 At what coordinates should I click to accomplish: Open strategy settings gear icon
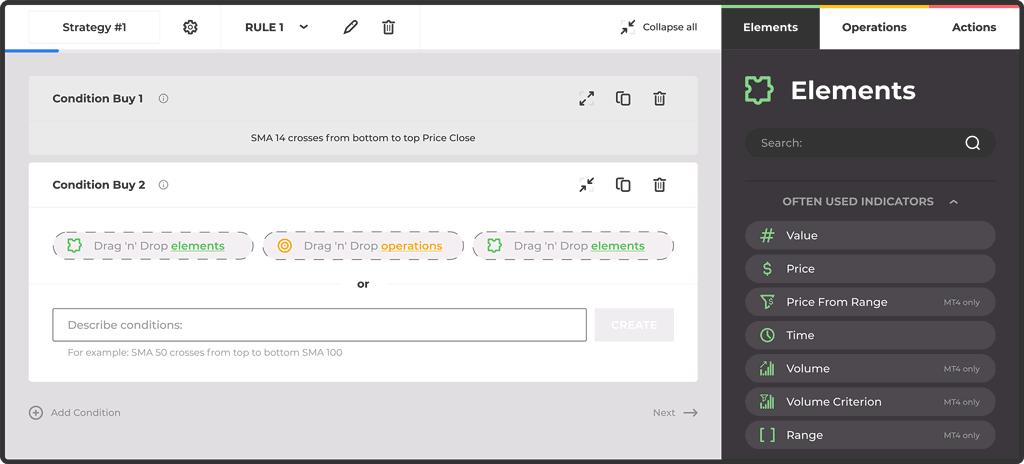point(190,27)
